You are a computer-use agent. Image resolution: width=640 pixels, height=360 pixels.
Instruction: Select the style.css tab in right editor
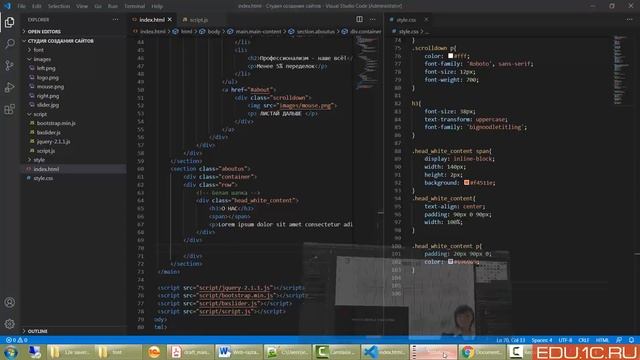406,20
